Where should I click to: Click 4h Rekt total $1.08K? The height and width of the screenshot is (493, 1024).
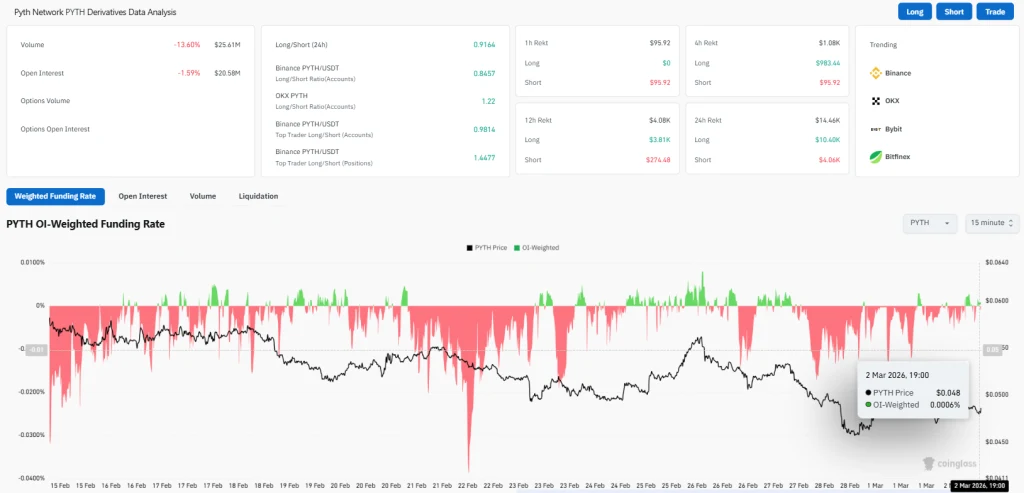[x=829, y=43]
